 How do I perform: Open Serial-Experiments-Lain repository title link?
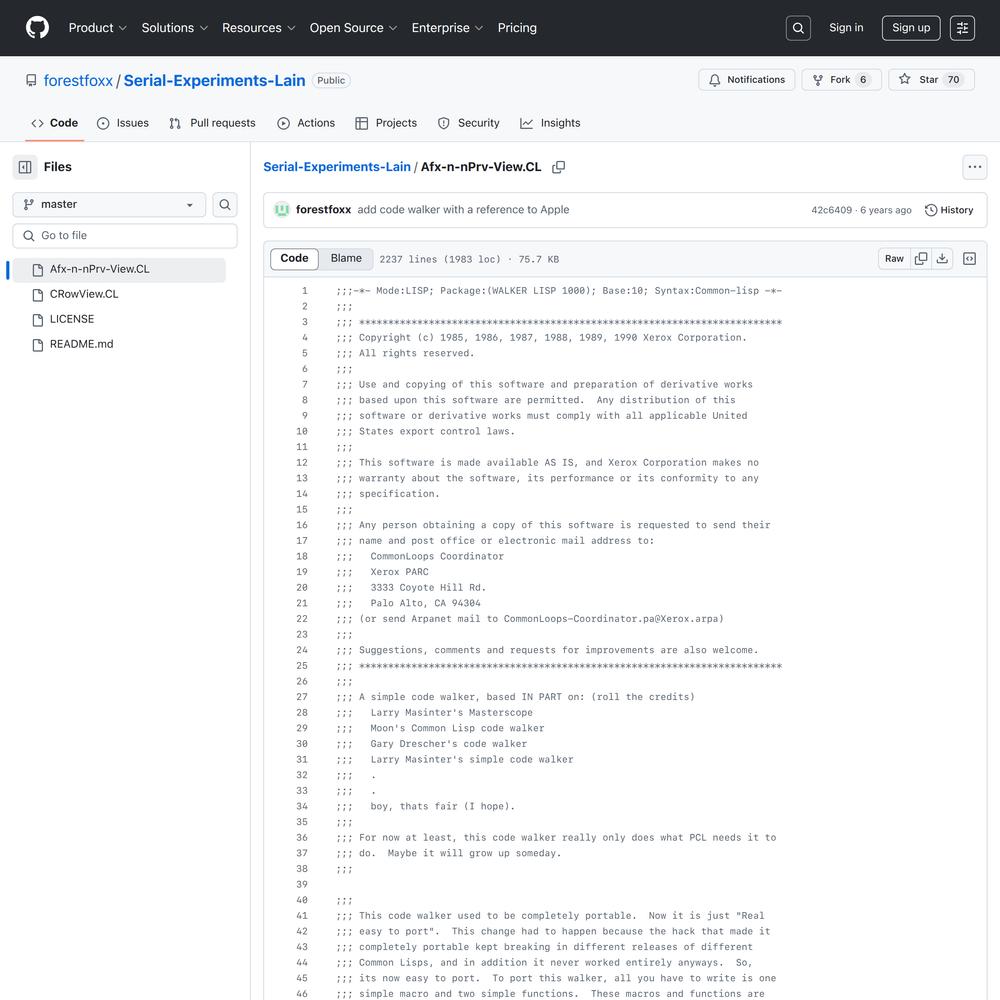click(214, 80)
